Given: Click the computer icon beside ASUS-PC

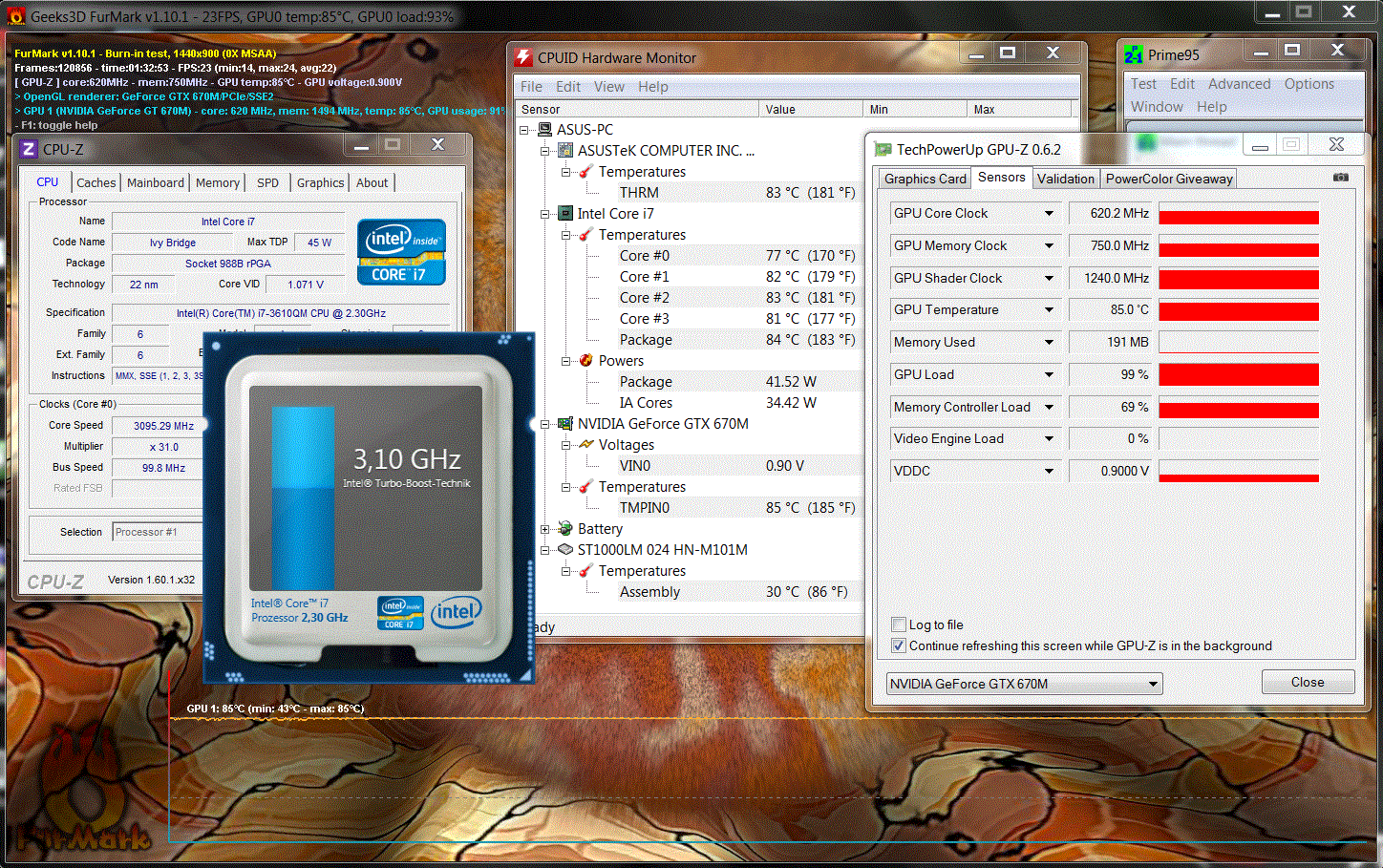Looking at the screenshot, I should 545,129.
